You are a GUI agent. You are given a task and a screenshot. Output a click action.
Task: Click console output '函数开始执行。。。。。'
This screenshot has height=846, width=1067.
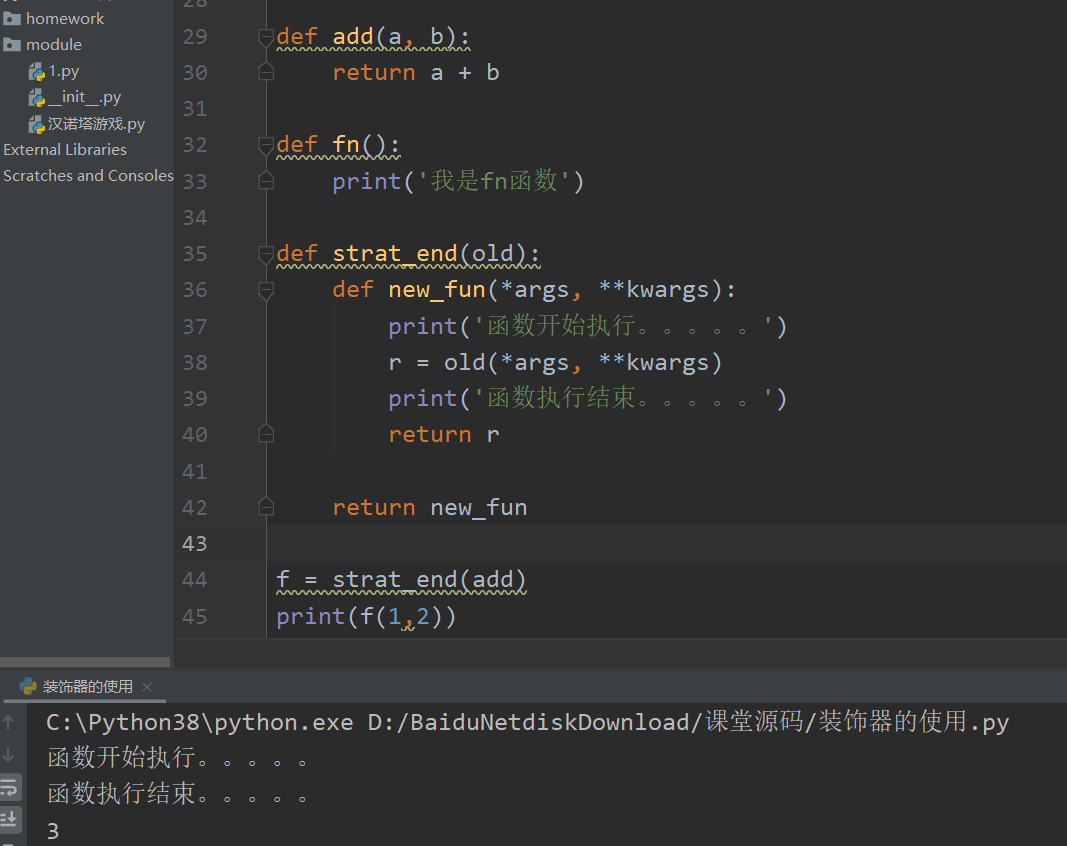click(178, 757)
